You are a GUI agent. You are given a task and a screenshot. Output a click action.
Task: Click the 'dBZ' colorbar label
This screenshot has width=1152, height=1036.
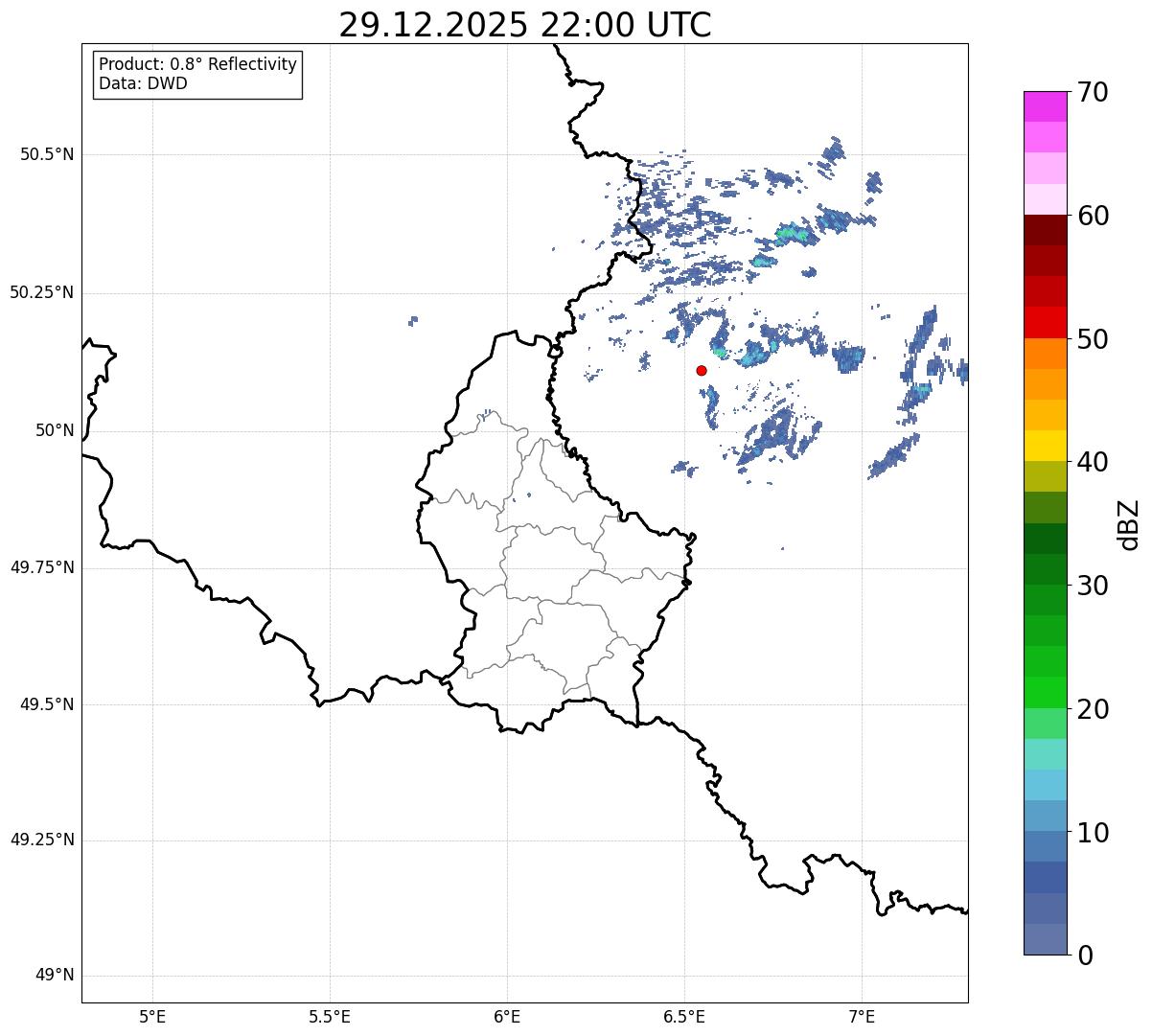[x=1129, y=523]
